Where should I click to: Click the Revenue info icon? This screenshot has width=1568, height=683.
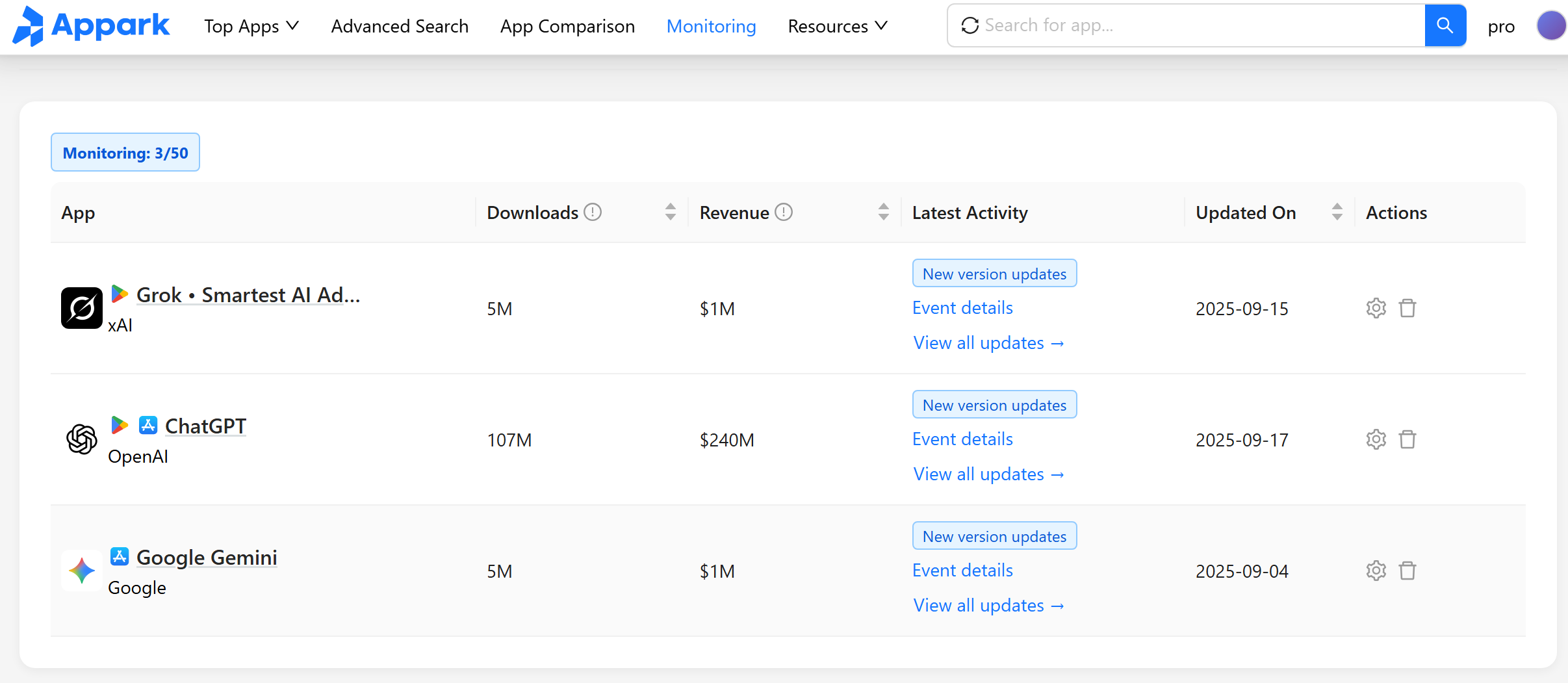(x=784, y=213)
